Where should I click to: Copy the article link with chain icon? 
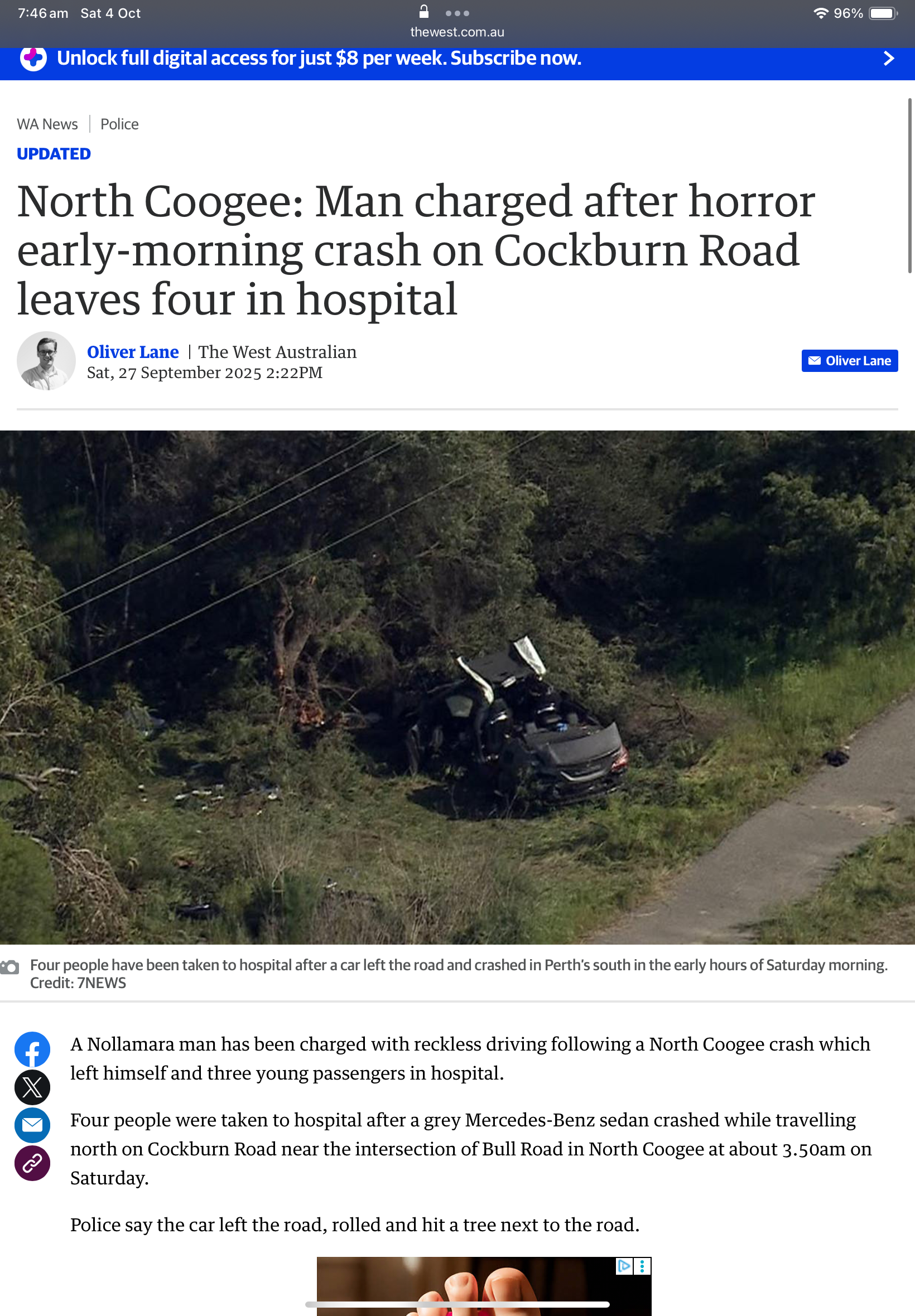coord(32,1163)
